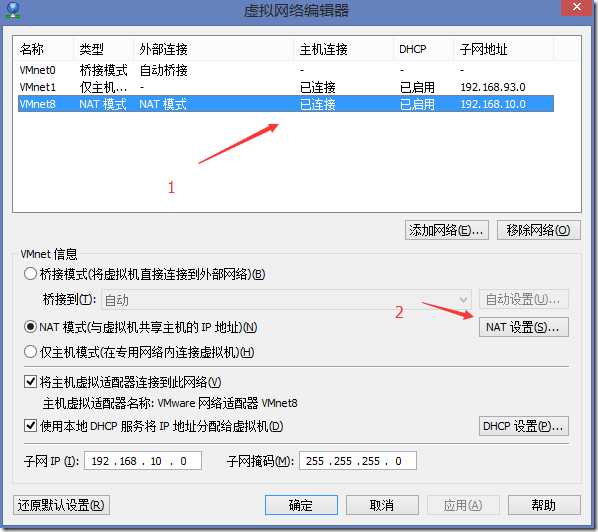Click the 子网 IP input field
This screenshot has width=598, height=532.
(x=143, y=461)
